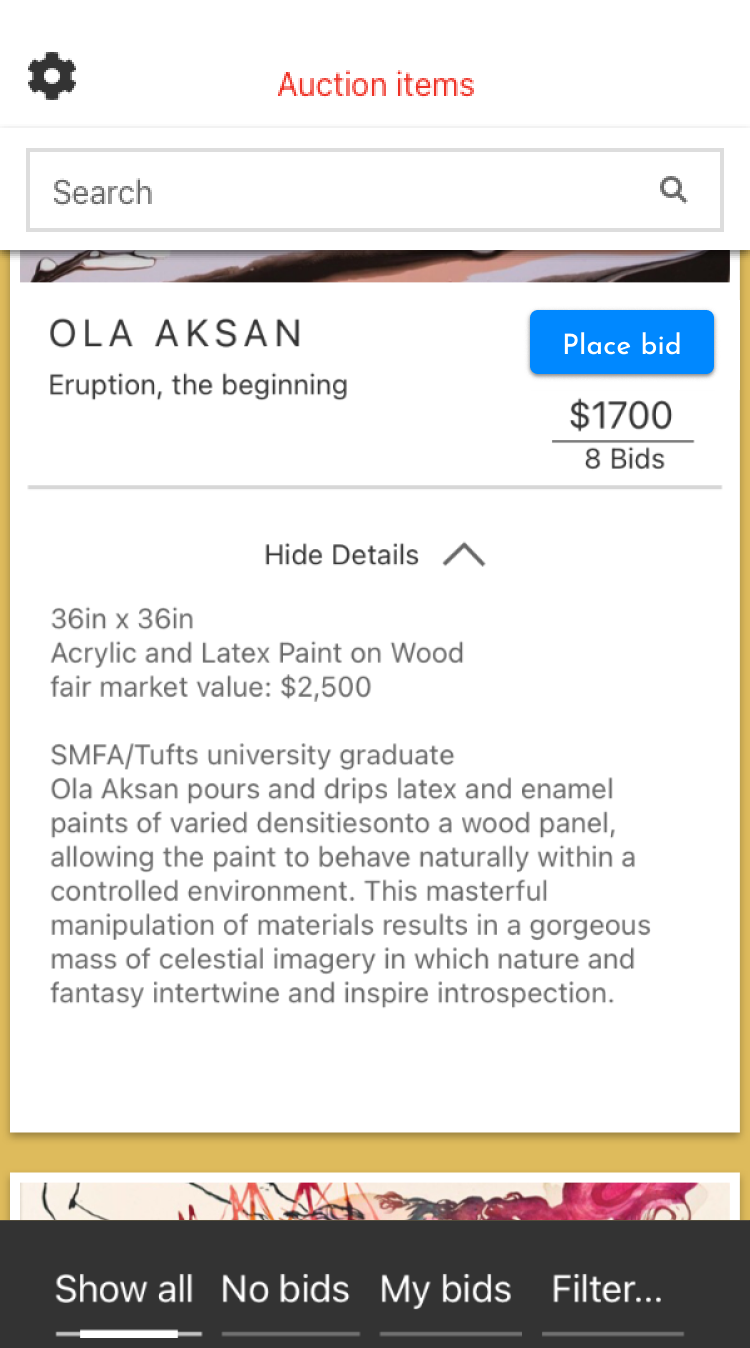Open settings with the gear icon
The height and width of the screenshot is (1348, 750).
point(52,77)
